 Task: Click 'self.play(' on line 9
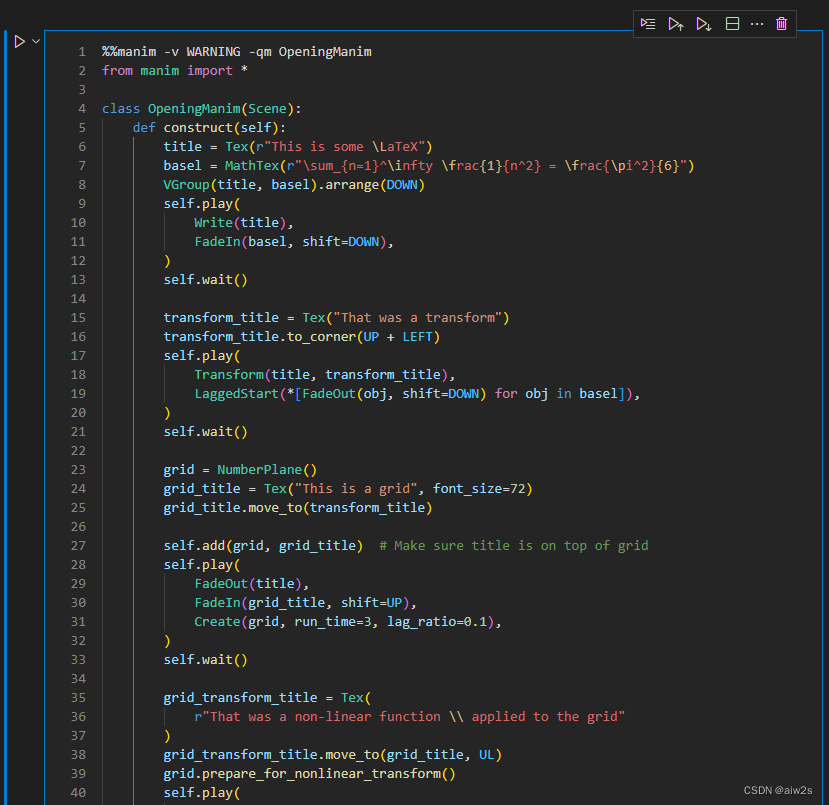(x=201, y=204)
